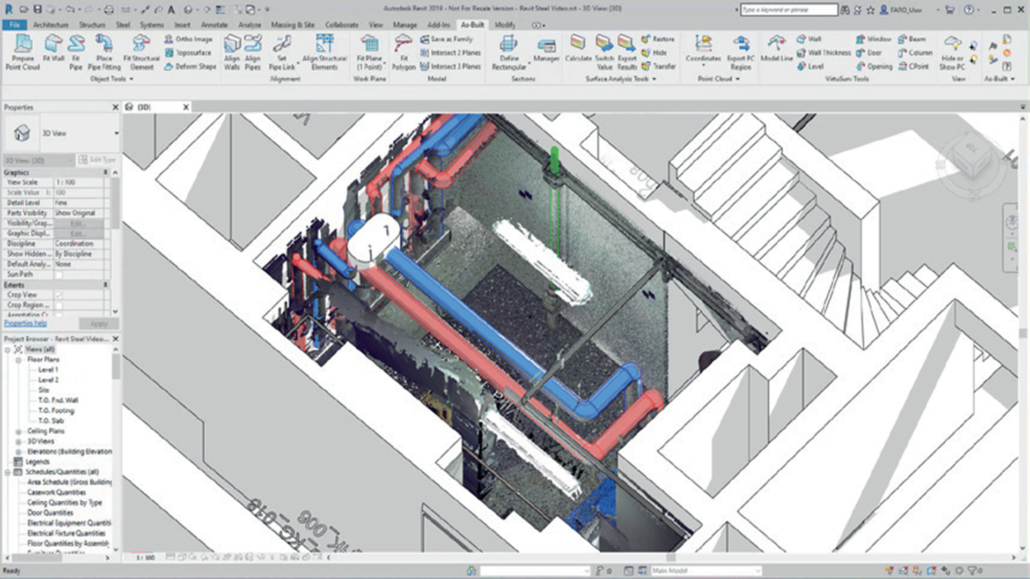Enable the Sun Path checkbox
Image resolution: width=1030 pixels, height=579 pixels.
(60, 275)
